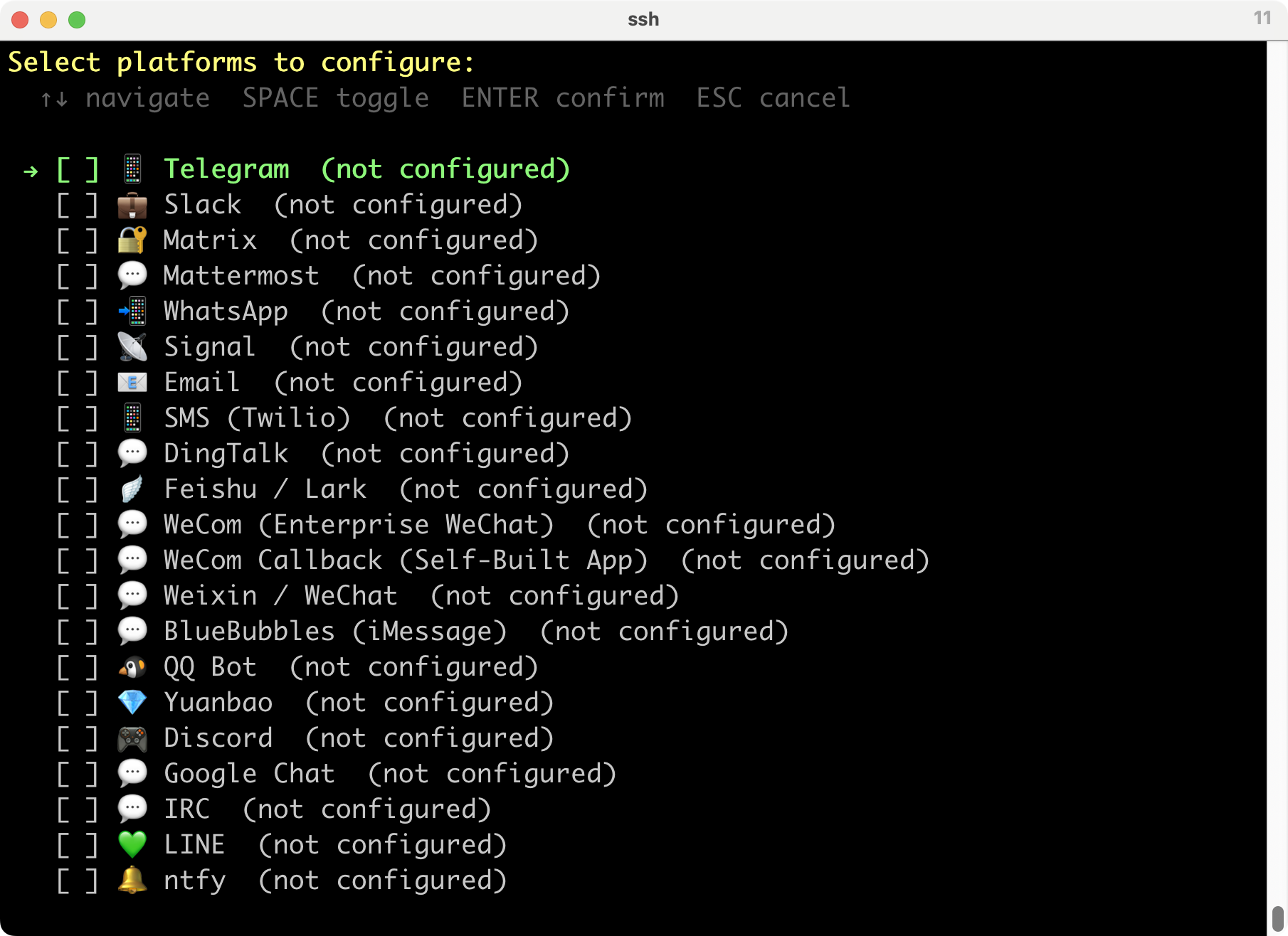This screenshot has width=1288, height=936.
Task: Click '(not configured)' status beside Email
Action: pyautogui.click(x=398, y=383)
